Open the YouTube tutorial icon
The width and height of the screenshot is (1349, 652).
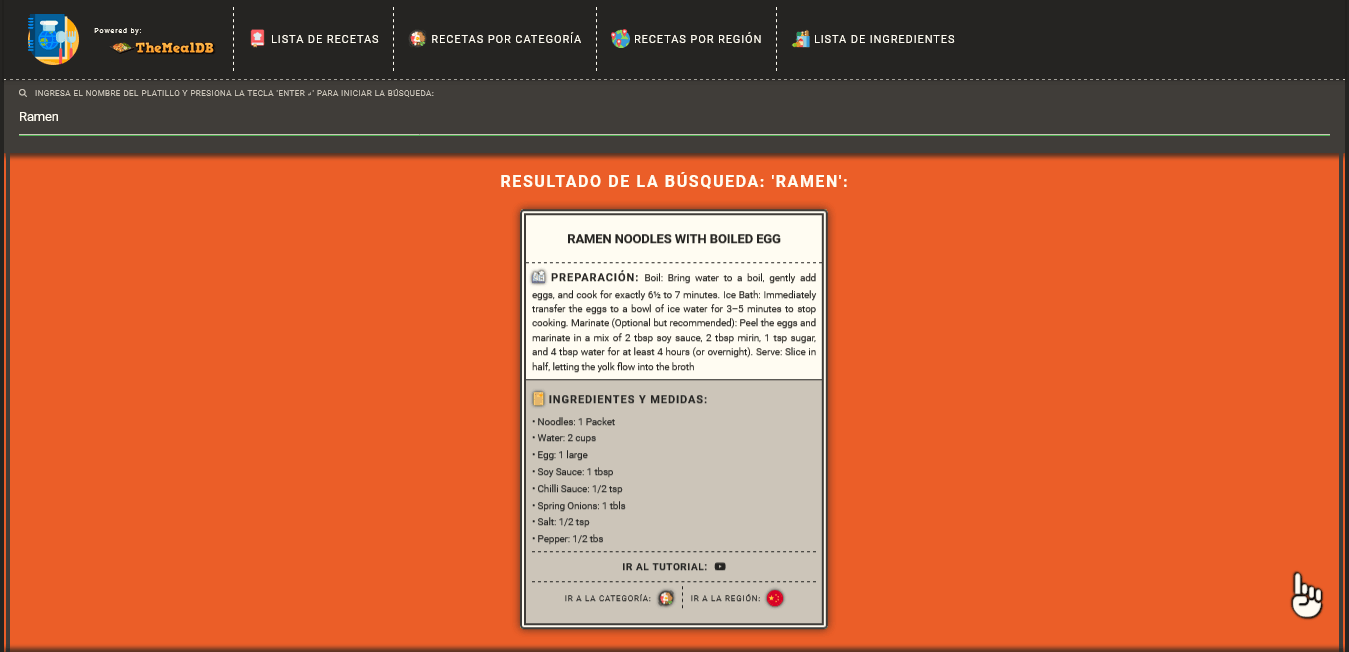[x=720, y=565]
